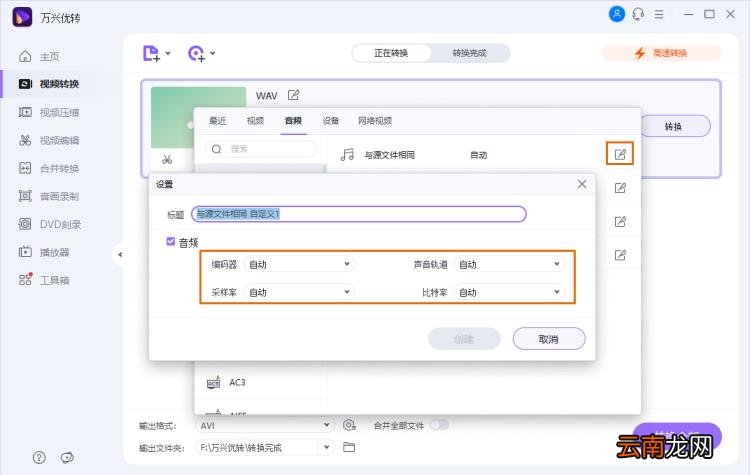Expand the add file dropdown arrow
This screenshot has height=475, width=750.
click(x=168, y=53)
